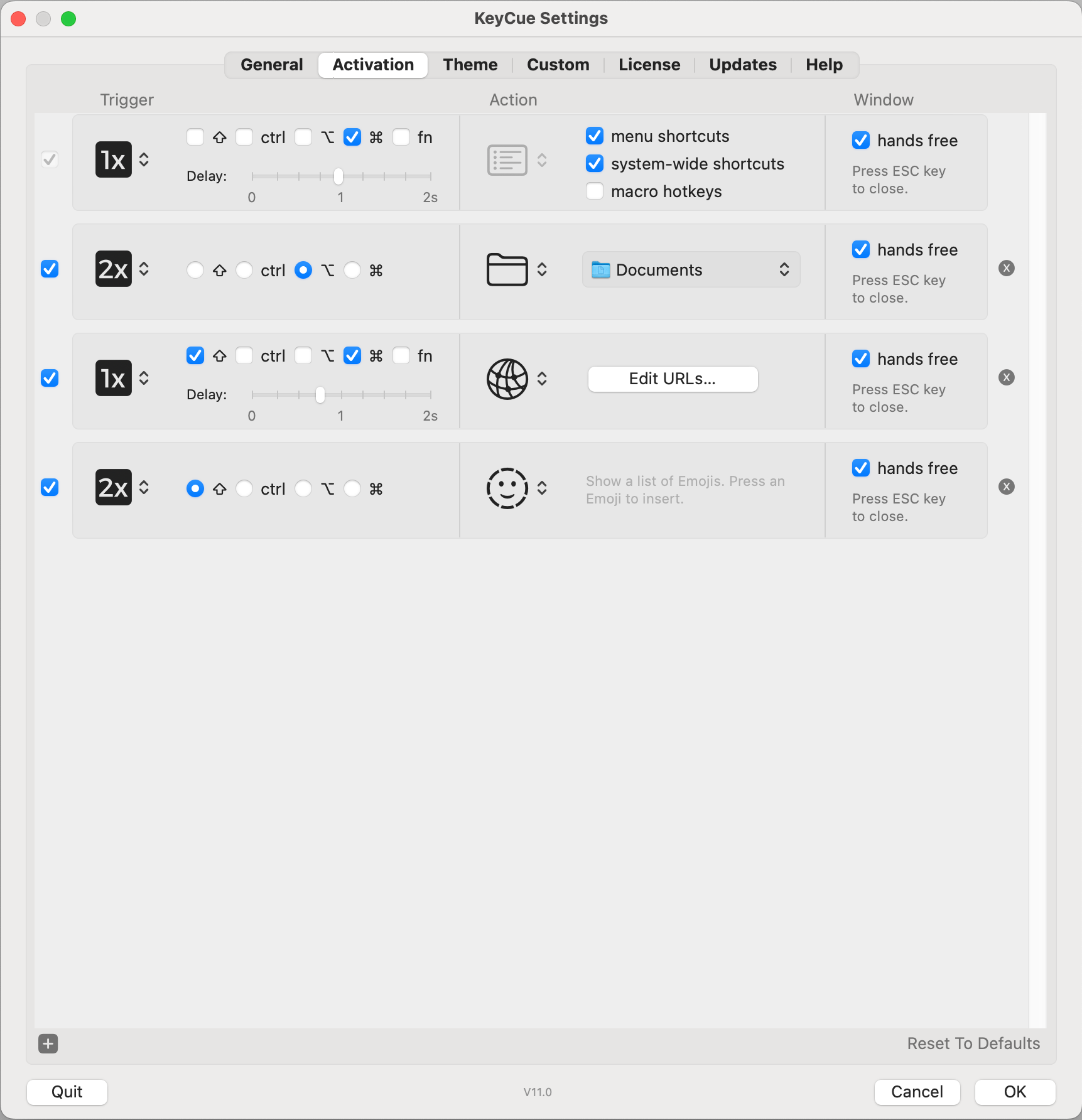This screenshot has width=1082, height=1120.
Task: Uncheck system-wide shortcuts
Action: coord(594,163)
